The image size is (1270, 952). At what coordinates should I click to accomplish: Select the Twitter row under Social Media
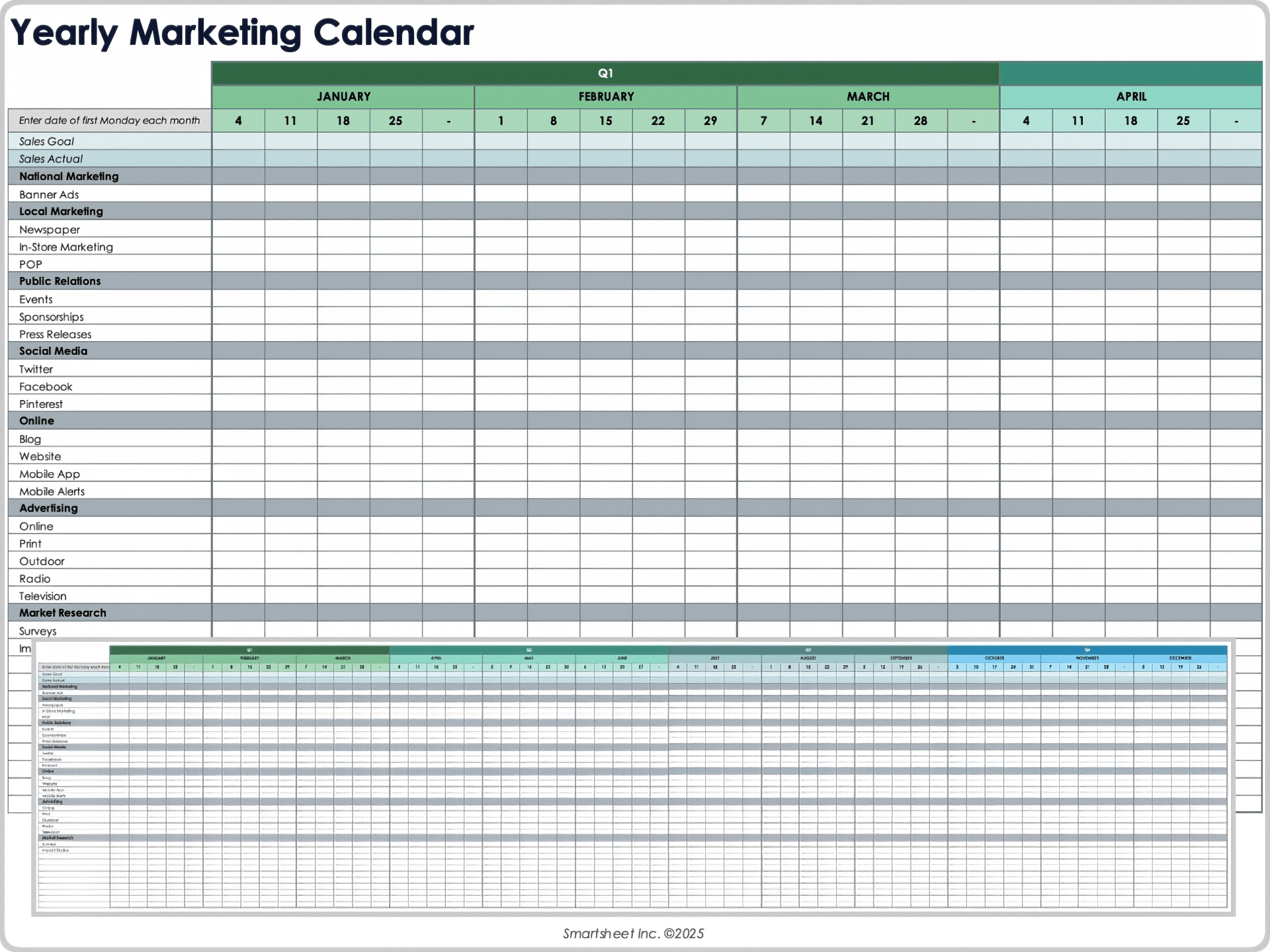point(36,369)
